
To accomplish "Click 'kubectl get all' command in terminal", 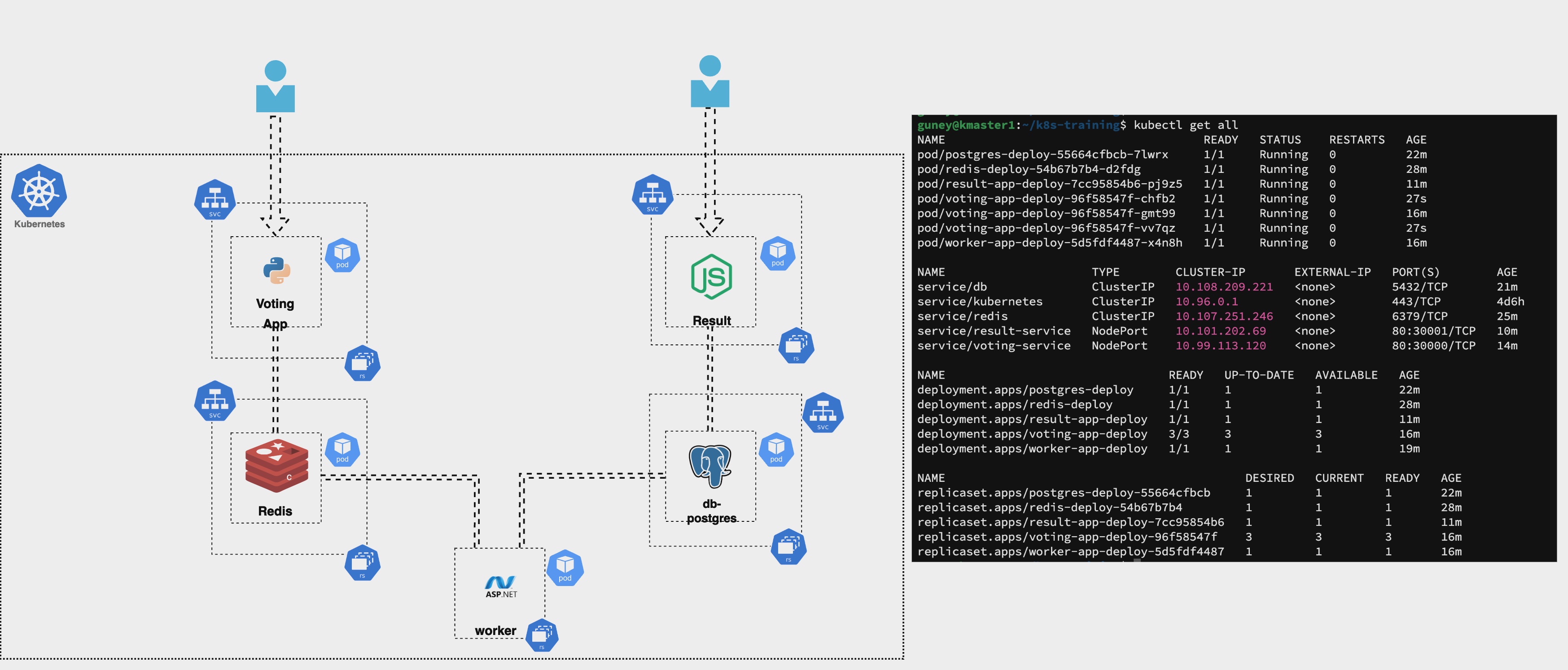I will point(1186,125).
